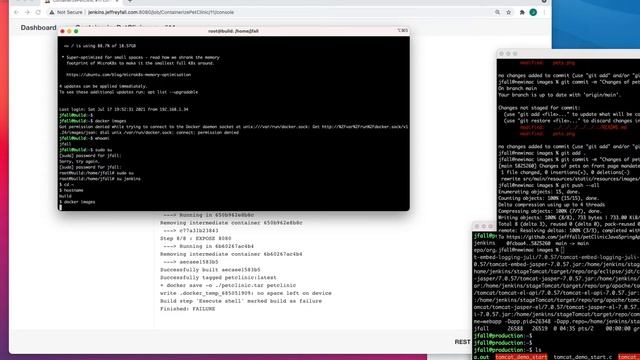Click the 'whoami' command line in the terminal

pyautogui.click(x=84, y=138)
